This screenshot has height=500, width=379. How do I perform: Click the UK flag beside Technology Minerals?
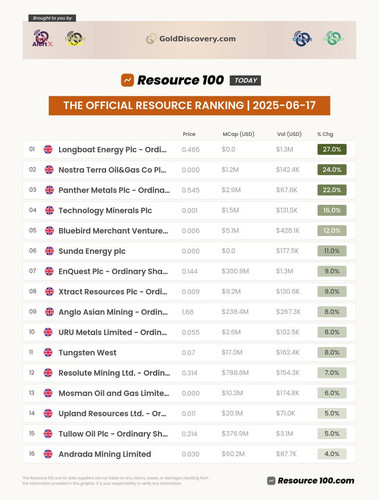coord(49,210)
